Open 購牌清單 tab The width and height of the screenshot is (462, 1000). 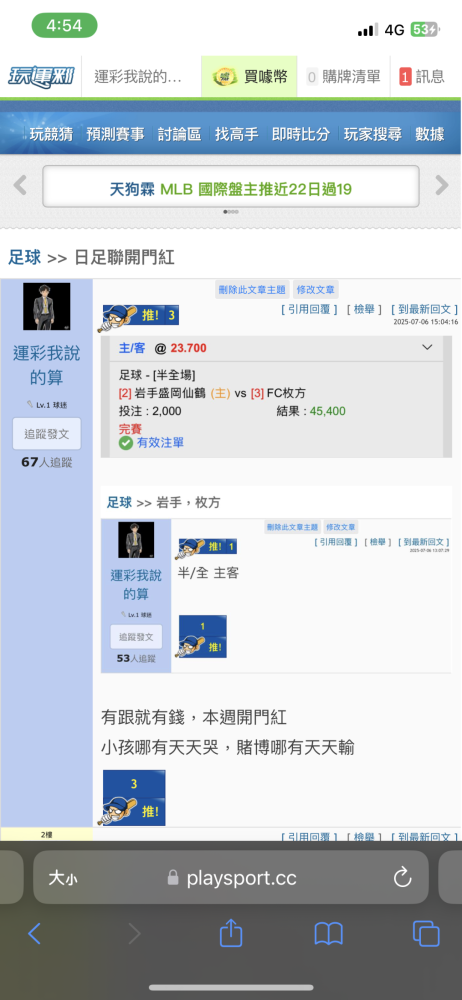coord(344,77)
